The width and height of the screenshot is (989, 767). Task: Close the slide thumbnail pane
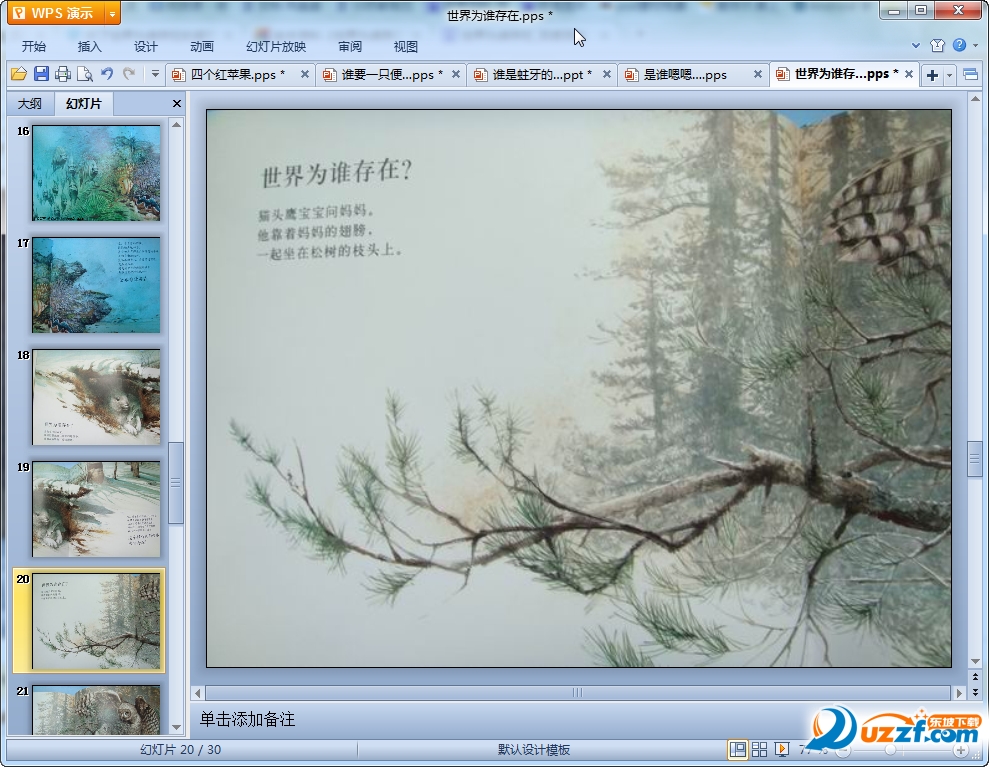[177, 103]
